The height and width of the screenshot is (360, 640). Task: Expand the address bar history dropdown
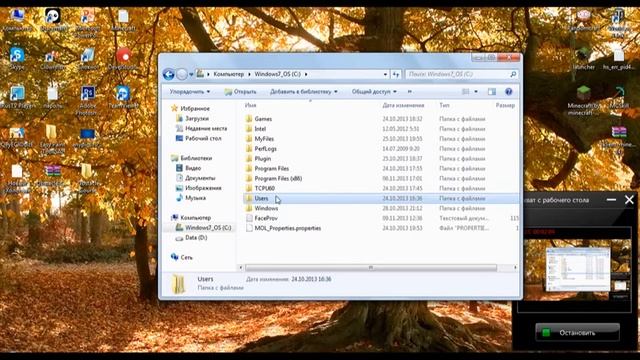385,74
